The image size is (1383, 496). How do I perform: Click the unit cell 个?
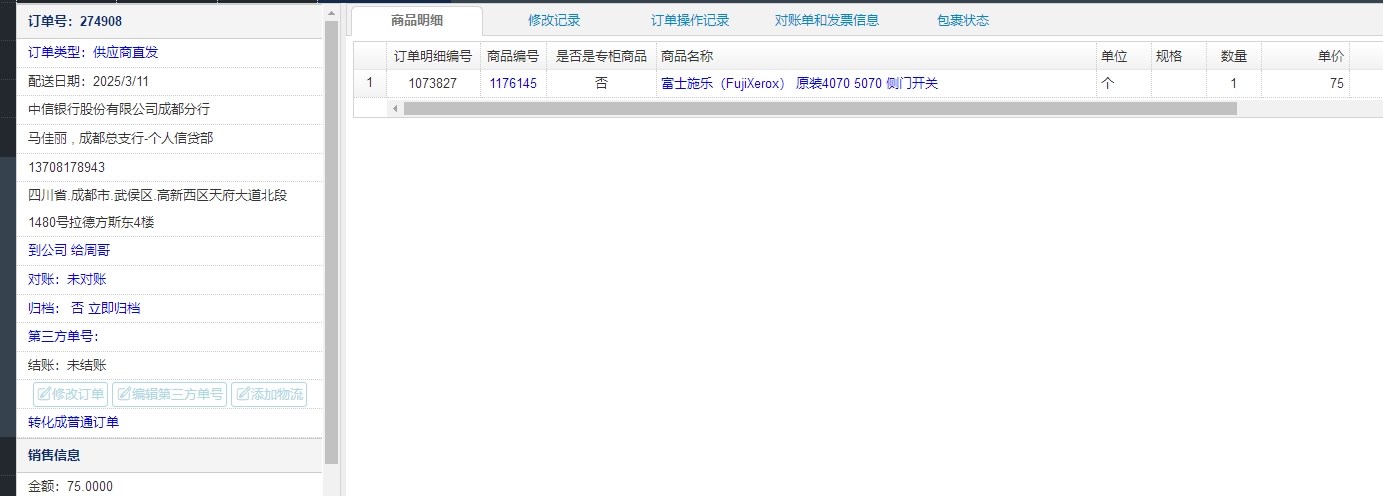(x=1123, y=84)
